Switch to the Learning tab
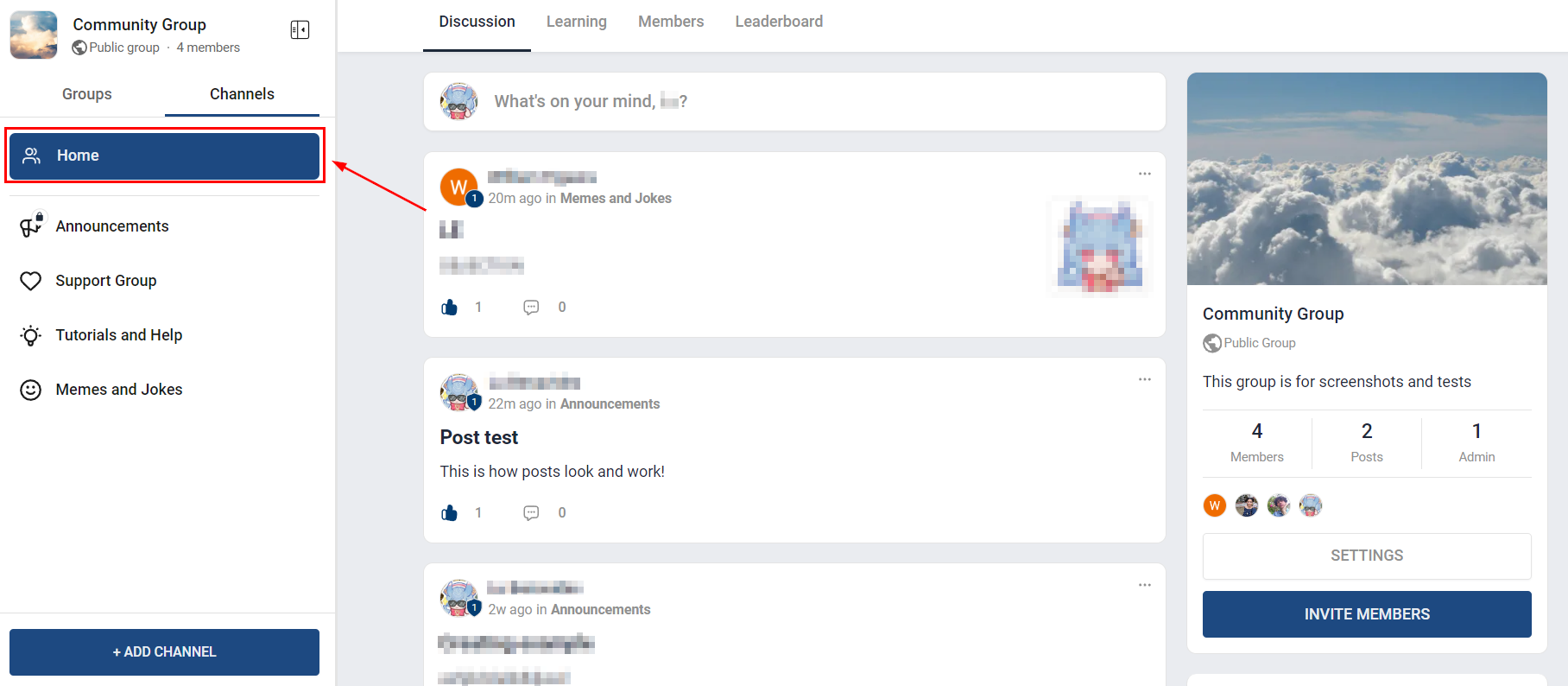 pos(577,22)
